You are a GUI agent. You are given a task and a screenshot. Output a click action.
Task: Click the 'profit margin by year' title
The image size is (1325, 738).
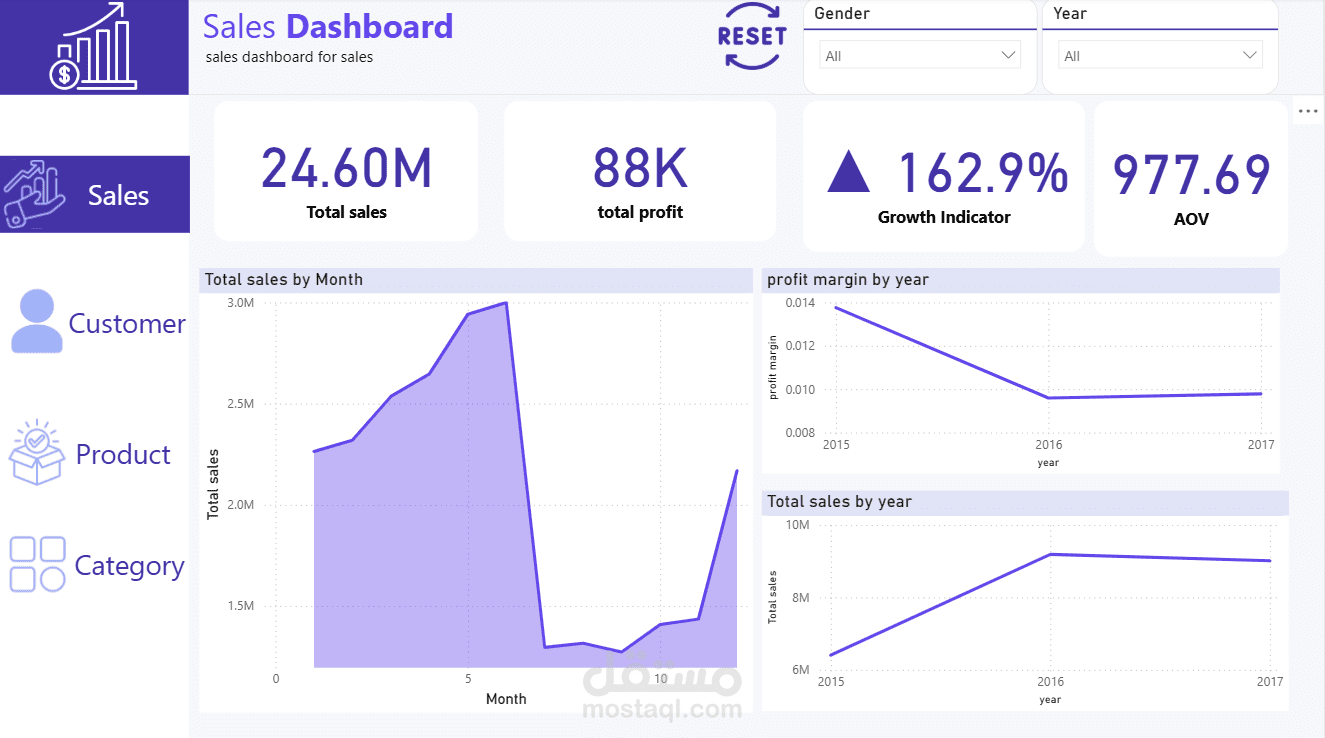[x=848, y=280]
